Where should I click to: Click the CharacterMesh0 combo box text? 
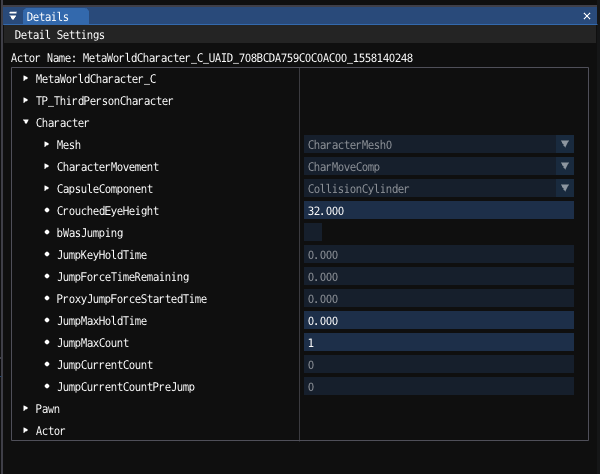click(350, 145)
